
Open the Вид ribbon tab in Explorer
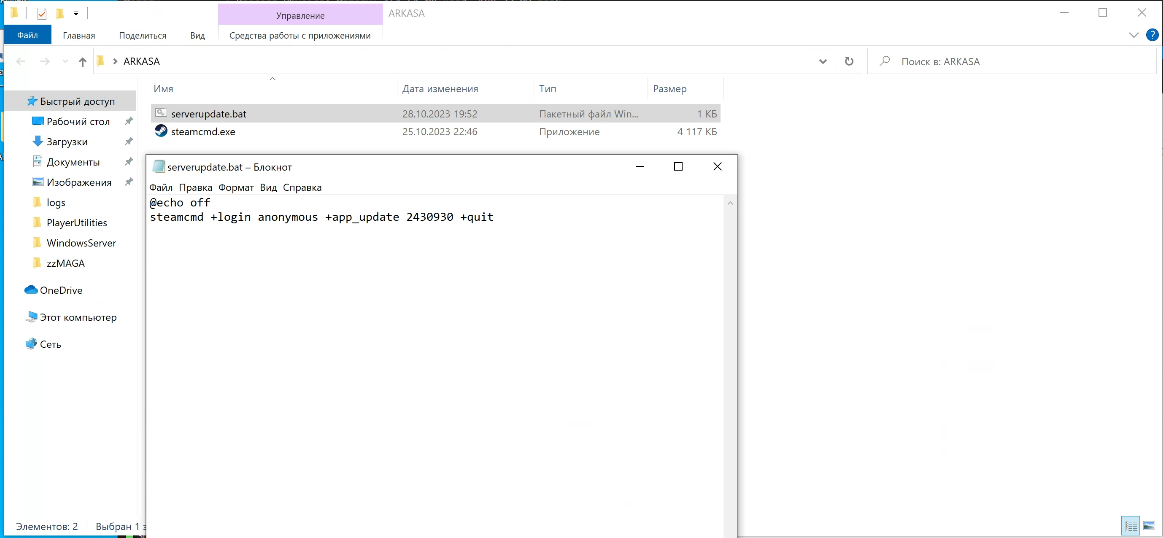point(197,35)
